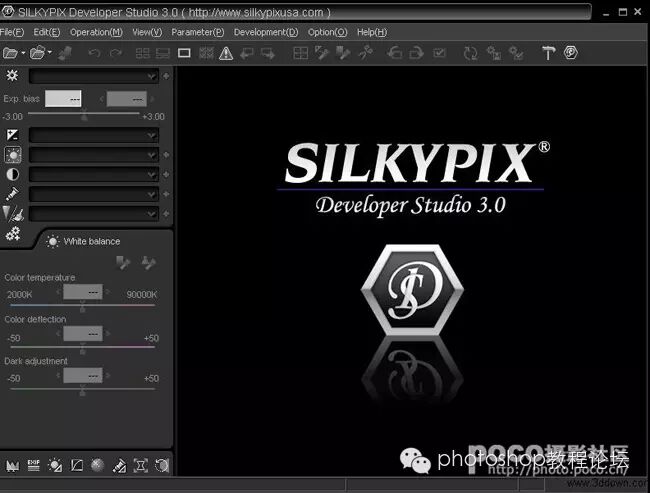Image resolution: width=650 pixels, height=493 pixels.
Task: Open the color preset dropdown beside pencil
Action: pyautogui.click(x=93, y=194)
